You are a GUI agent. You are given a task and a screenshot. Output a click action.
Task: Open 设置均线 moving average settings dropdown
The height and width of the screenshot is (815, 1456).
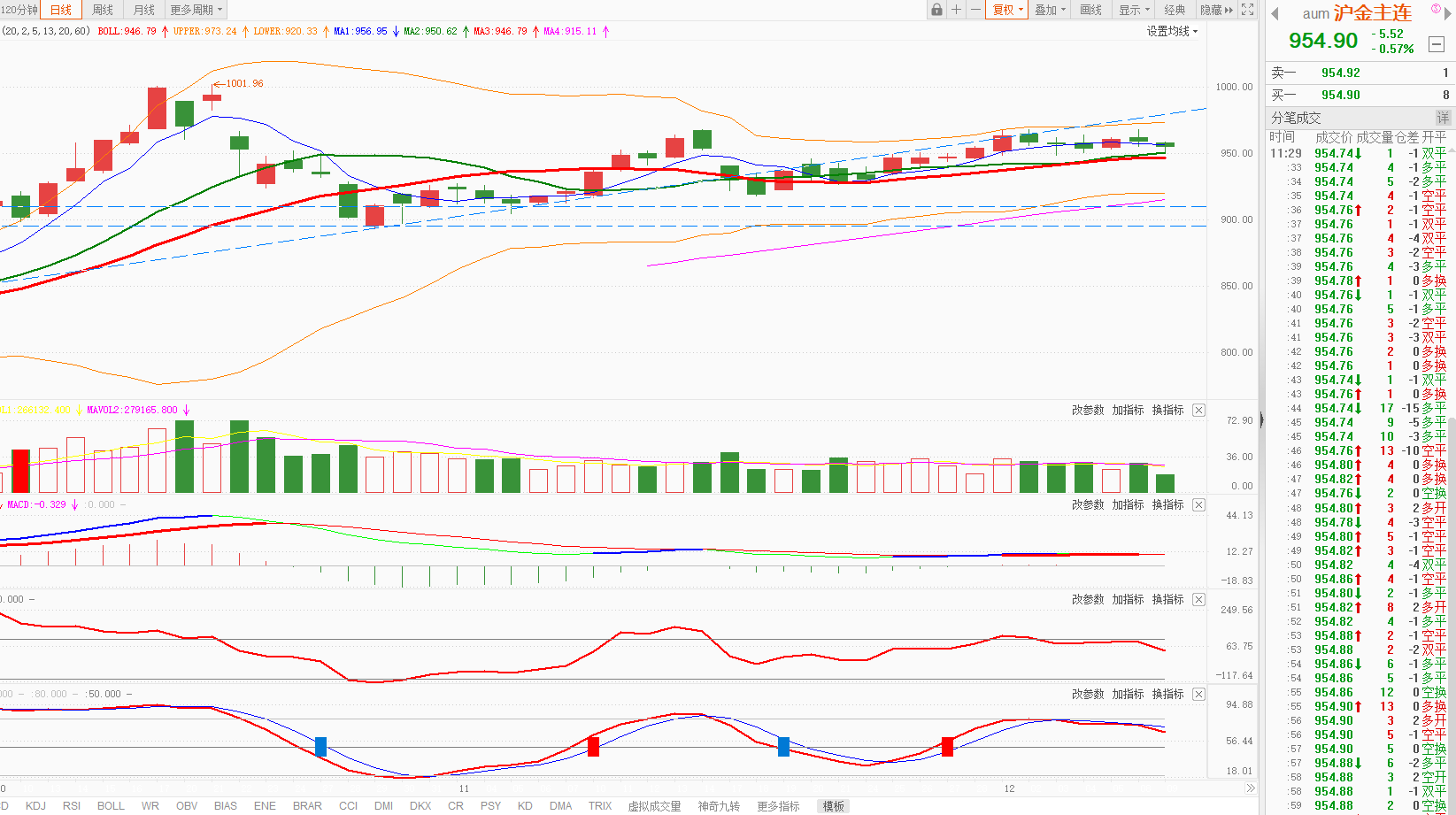[x=1172, y=31]
